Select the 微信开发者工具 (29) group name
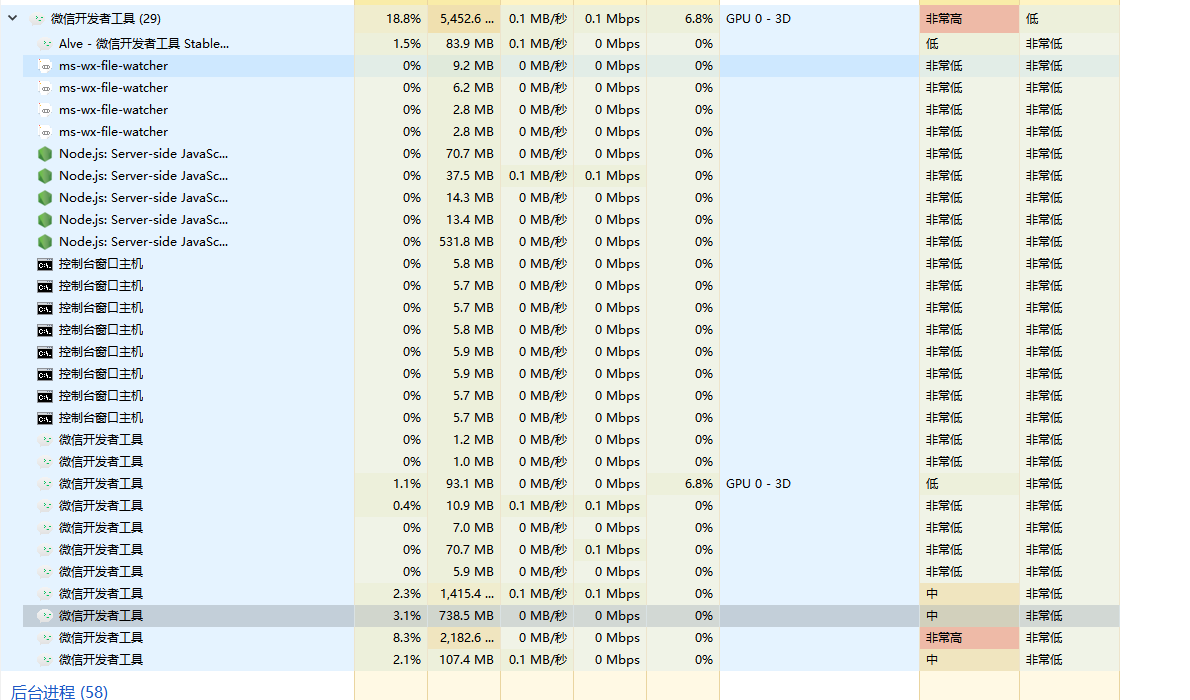Screen dimensions: 1190x700 105,19
